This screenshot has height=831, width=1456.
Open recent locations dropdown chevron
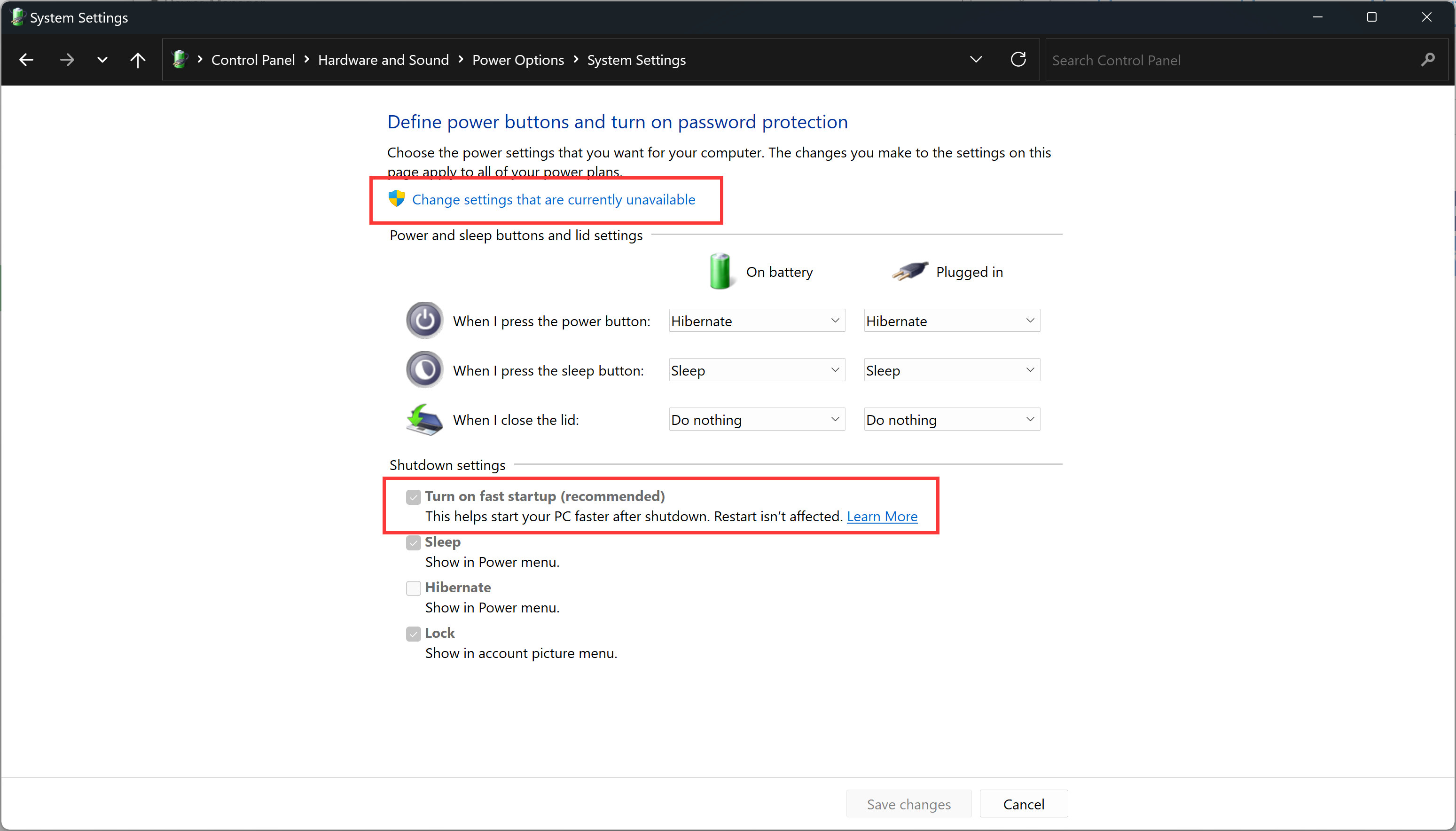pyautogui.click(x=102, y=59)
